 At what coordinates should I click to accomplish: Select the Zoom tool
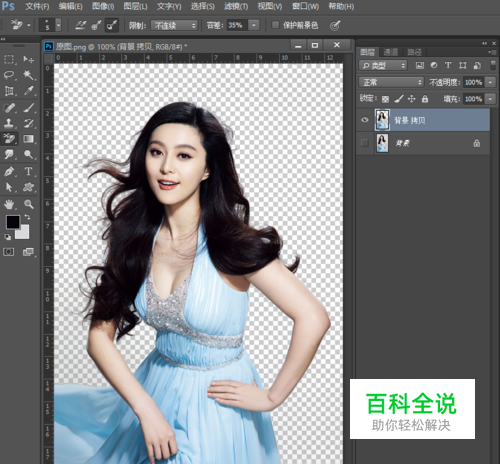[28, 204]
